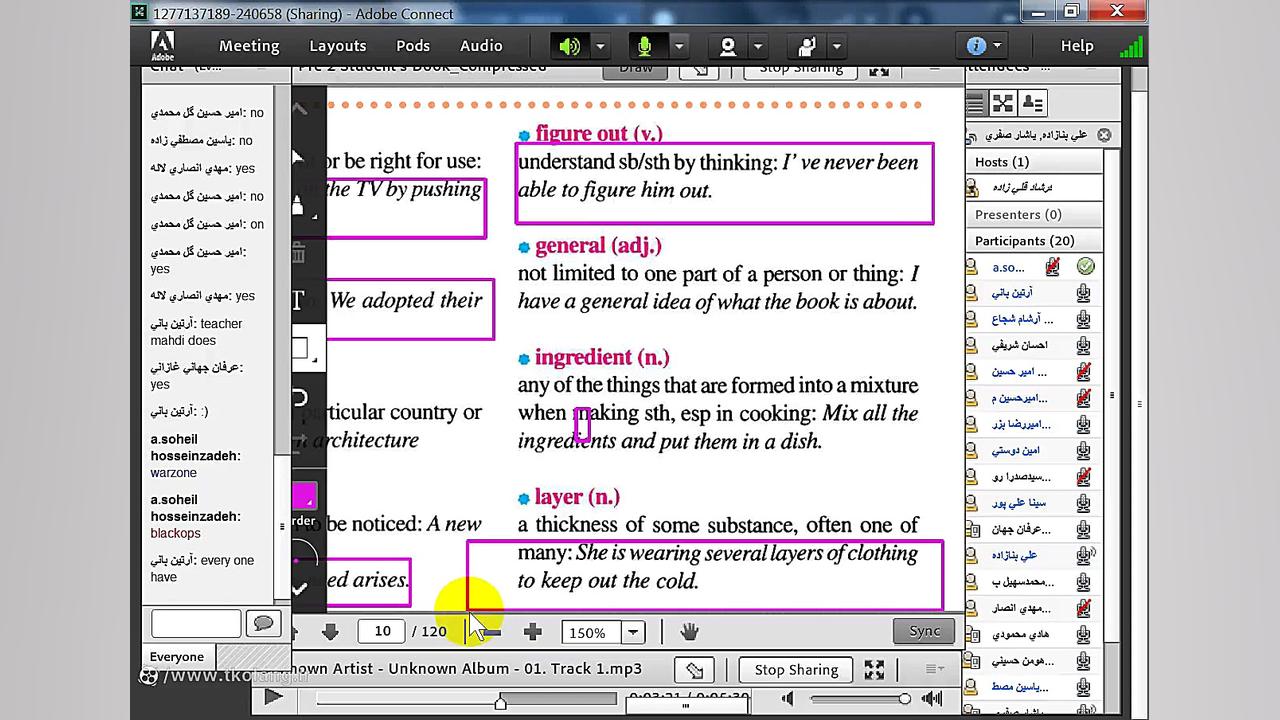Open the Layouts menu
This screenshot has height=720, width=1280.
[x=337, y=46]
